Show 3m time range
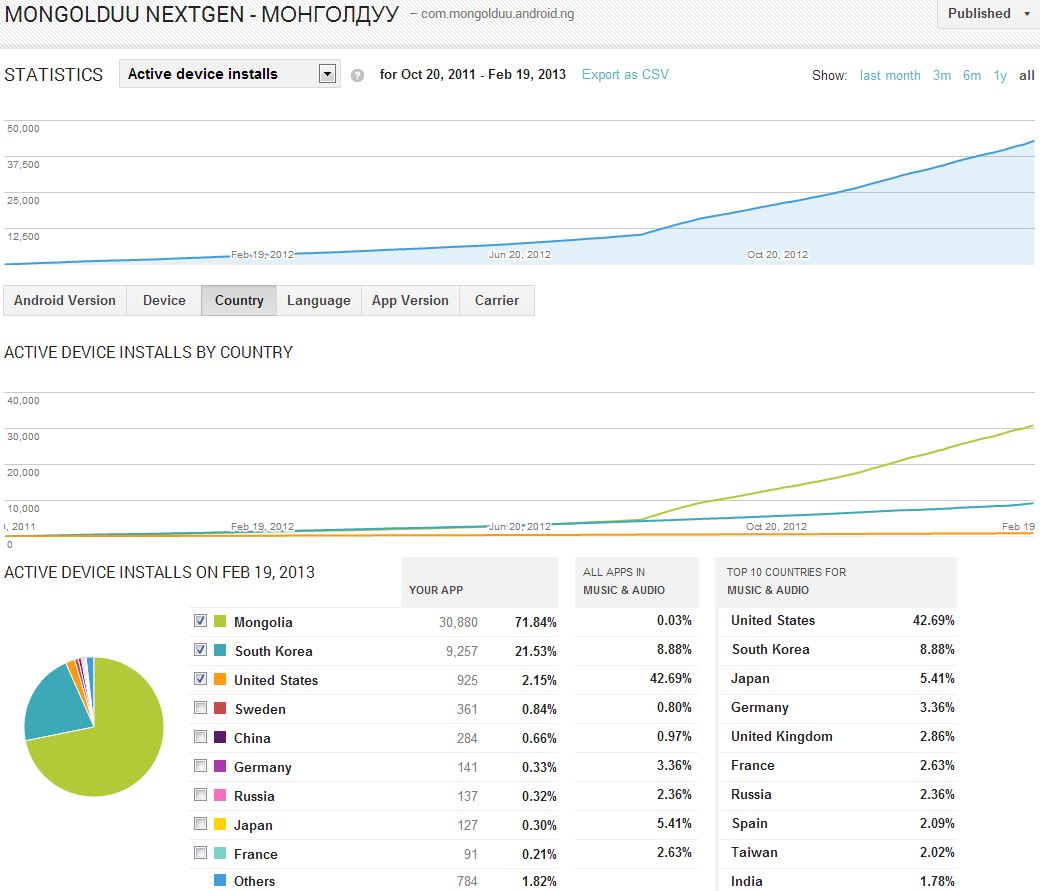1040x891 pixels. tap(942, 75)
